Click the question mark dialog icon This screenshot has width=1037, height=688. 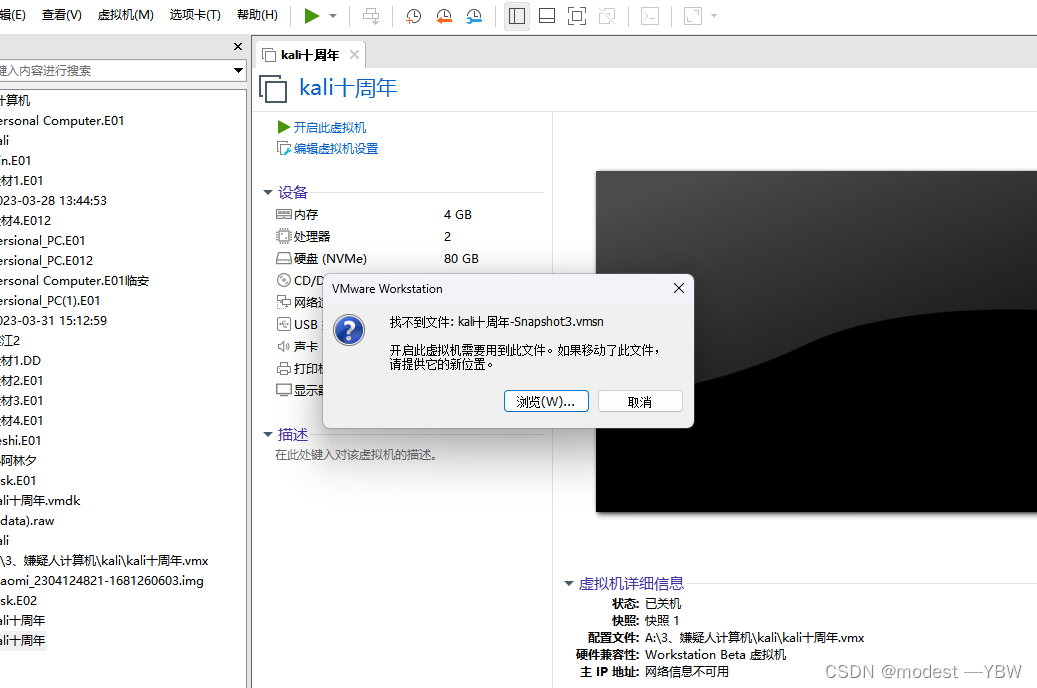tap(349, 329)
